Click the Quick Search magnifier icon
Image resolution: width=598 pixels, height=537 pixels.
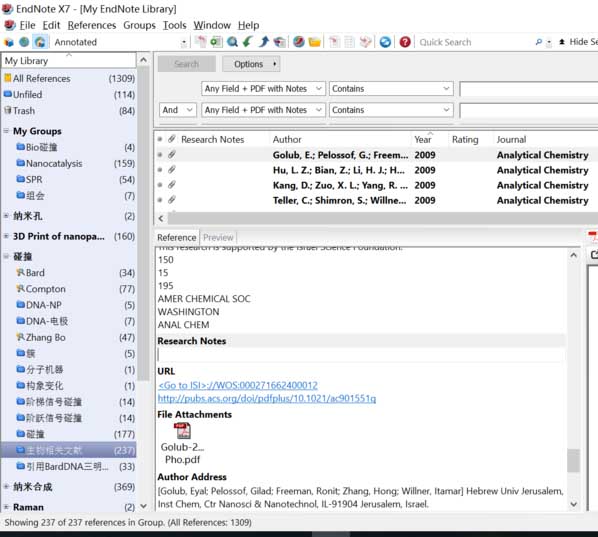coord(539,42)
